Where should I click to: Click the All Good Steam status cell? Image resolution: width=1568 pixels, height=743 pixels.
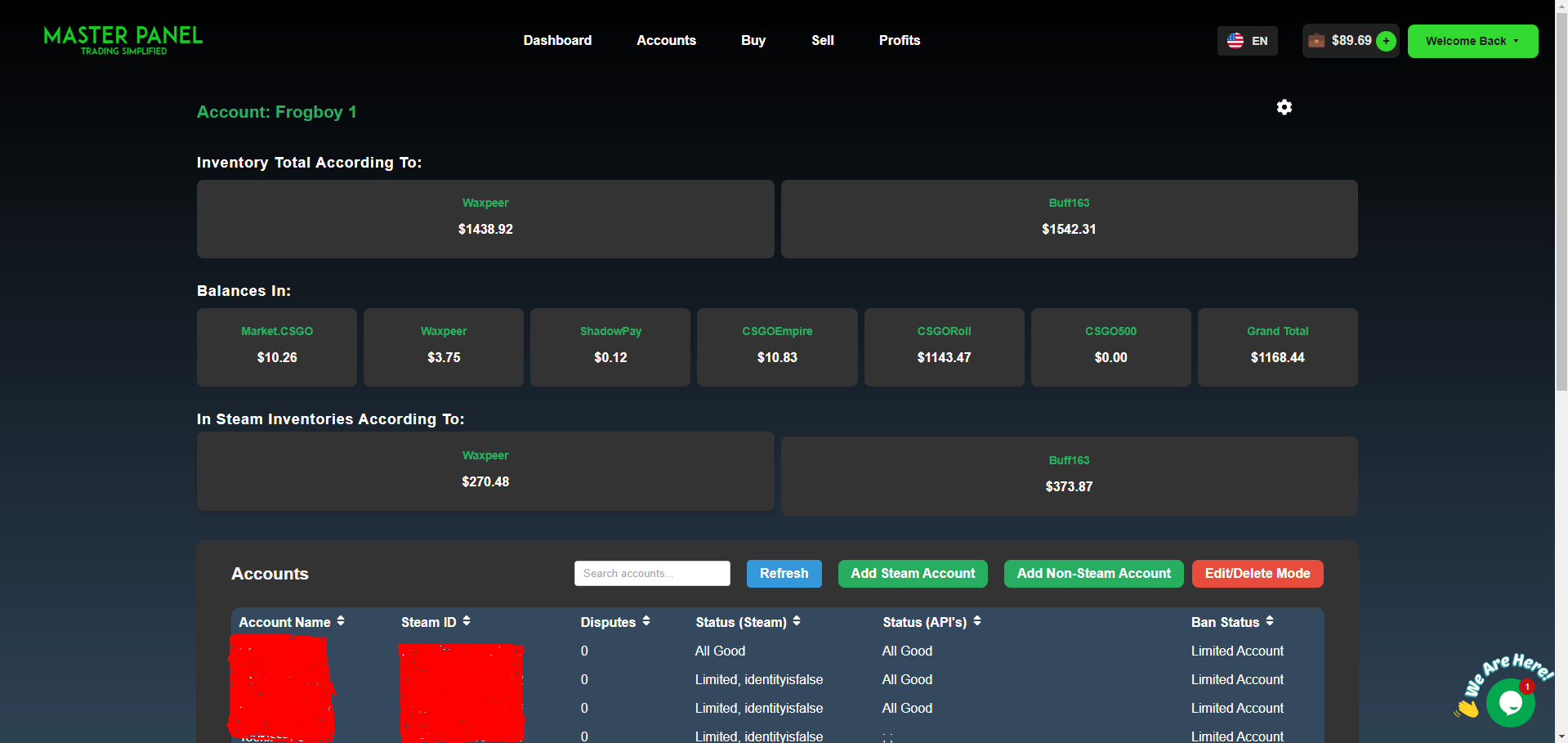point(720,651)
